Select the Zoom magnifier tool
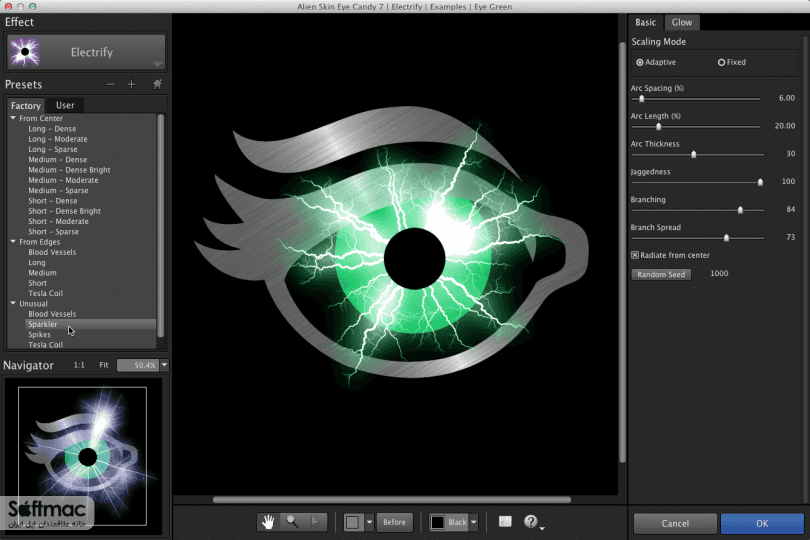This screenshot has height=540, width=810. (292, 522)
